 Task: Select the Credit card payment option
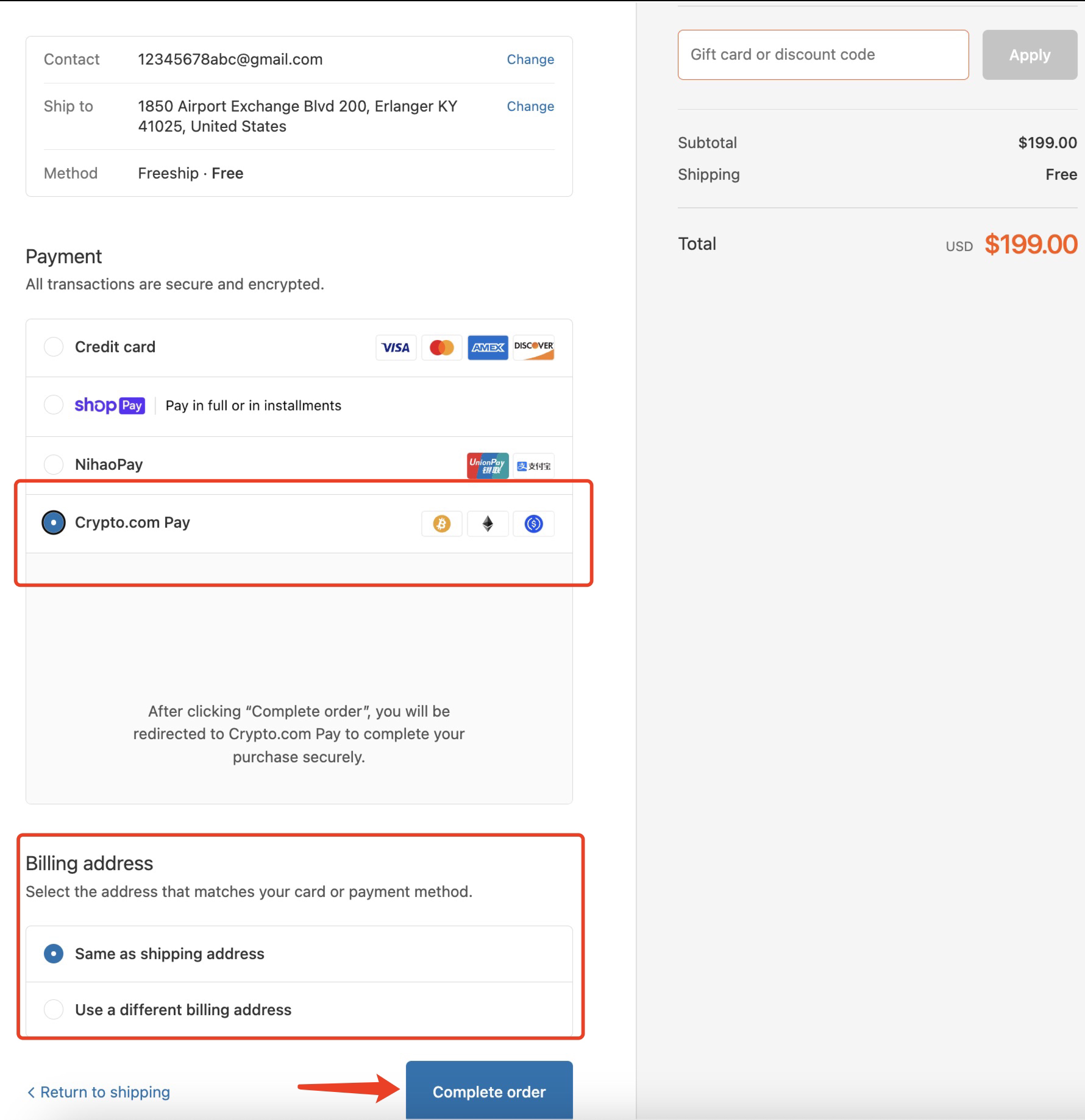(x=54, y=347)
